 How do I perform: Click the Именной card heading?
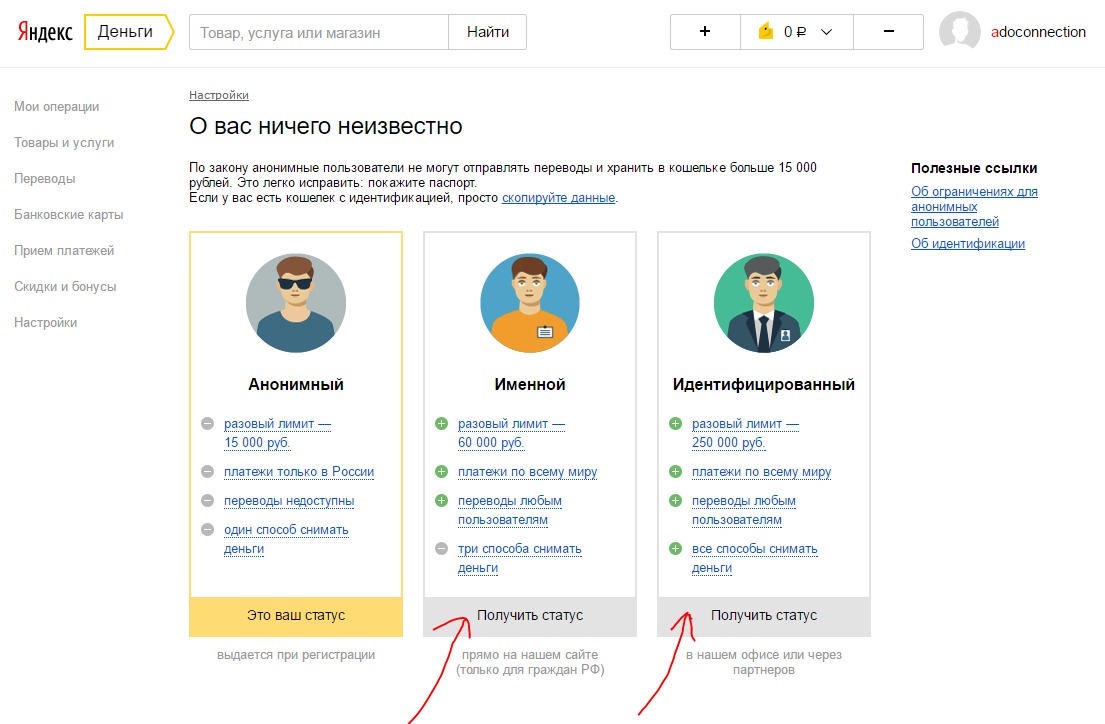[x=530, y=384]
